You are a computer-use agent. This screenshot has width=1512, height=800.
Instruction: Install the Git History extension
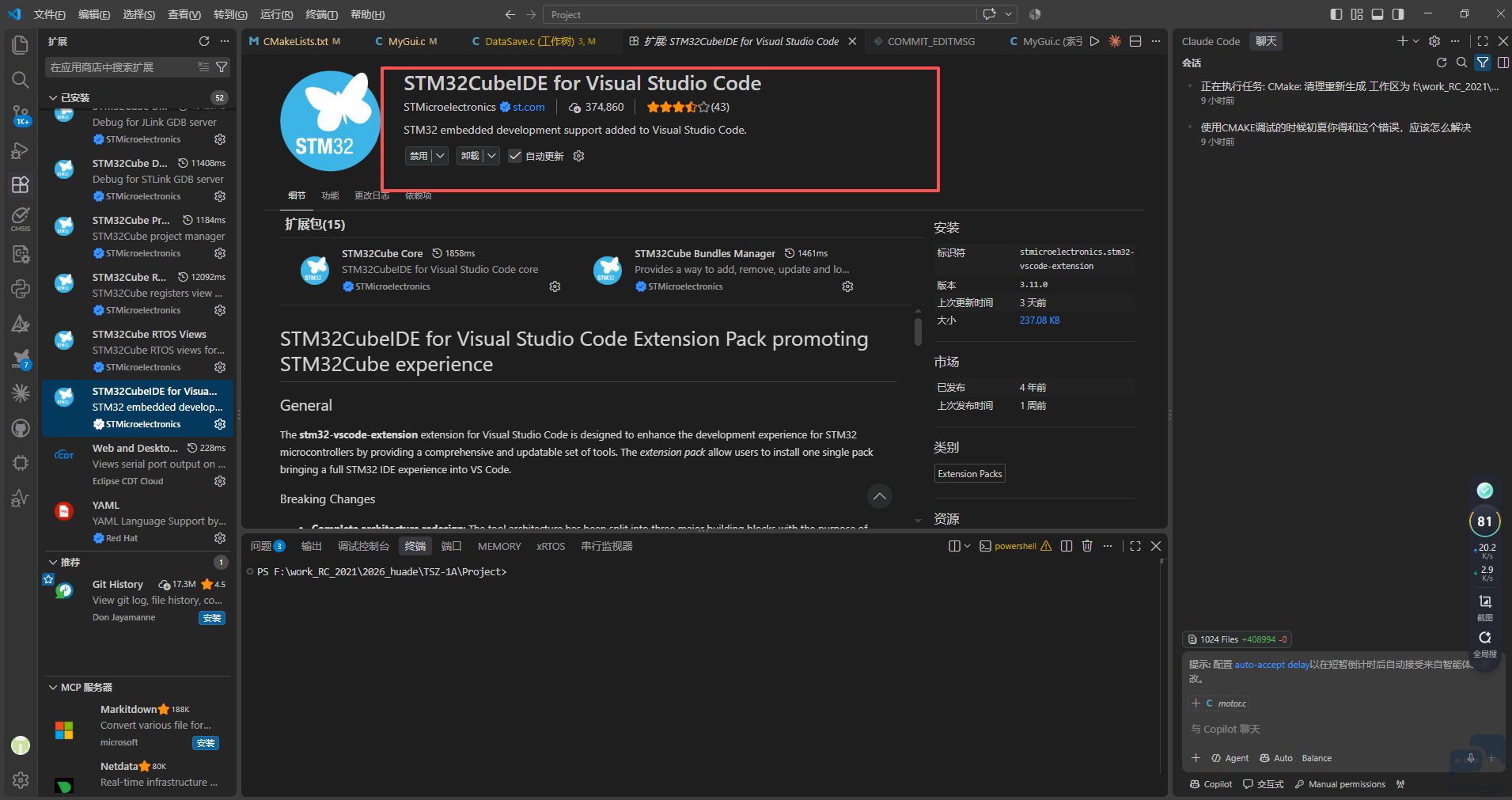pyautogui.click(x=212, y=618)
